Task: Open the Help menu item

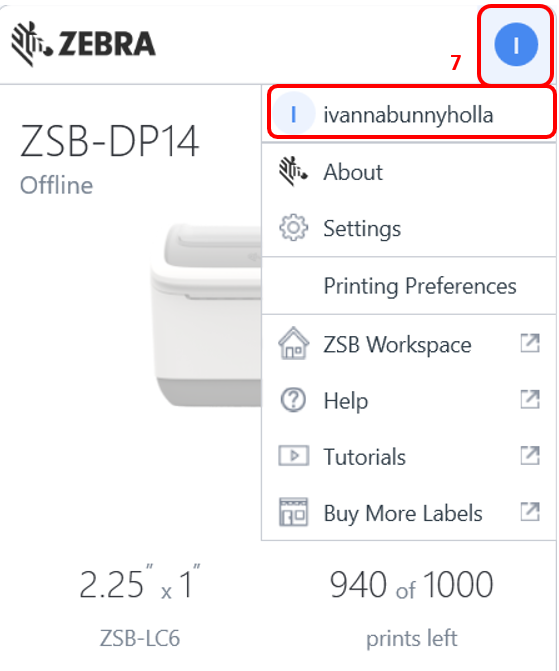Action: pos(409,401)
